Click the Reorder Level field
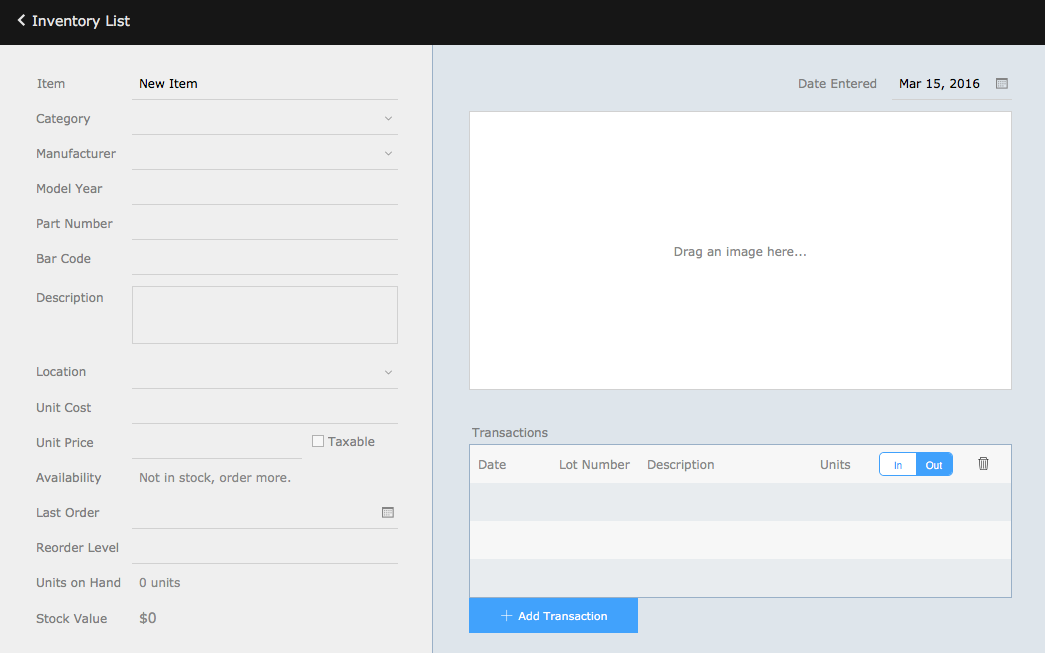Viewport: 1045px width, 653px height. pos(264,547)
